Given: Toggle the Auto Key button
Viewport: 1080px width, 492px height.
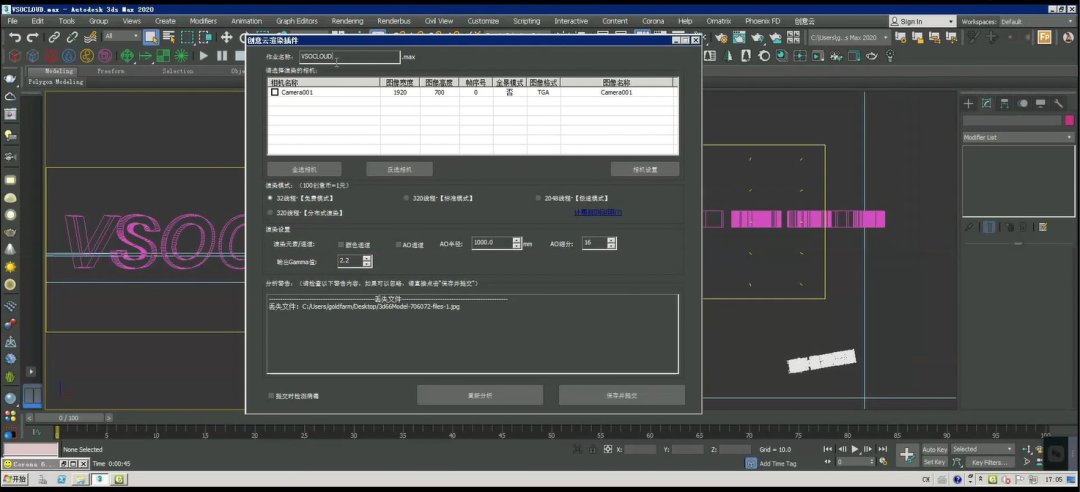Looking at the screenshot, I should (935, 449).
